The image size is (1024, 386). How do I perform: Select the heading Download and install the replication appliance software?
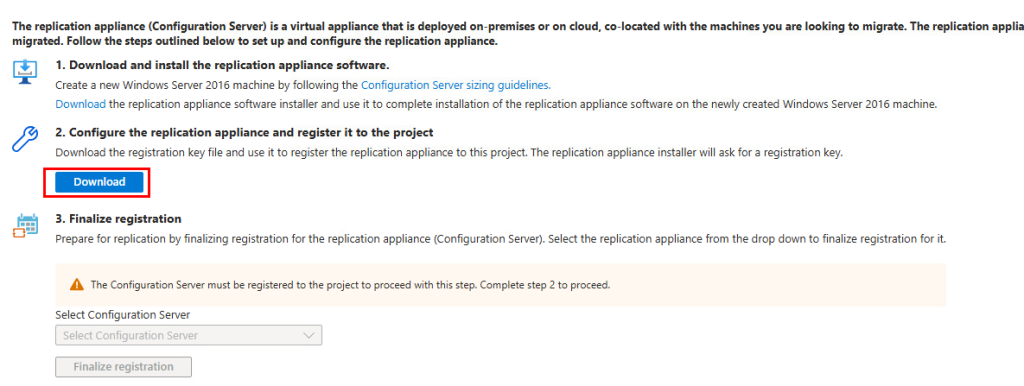[222, 65]
